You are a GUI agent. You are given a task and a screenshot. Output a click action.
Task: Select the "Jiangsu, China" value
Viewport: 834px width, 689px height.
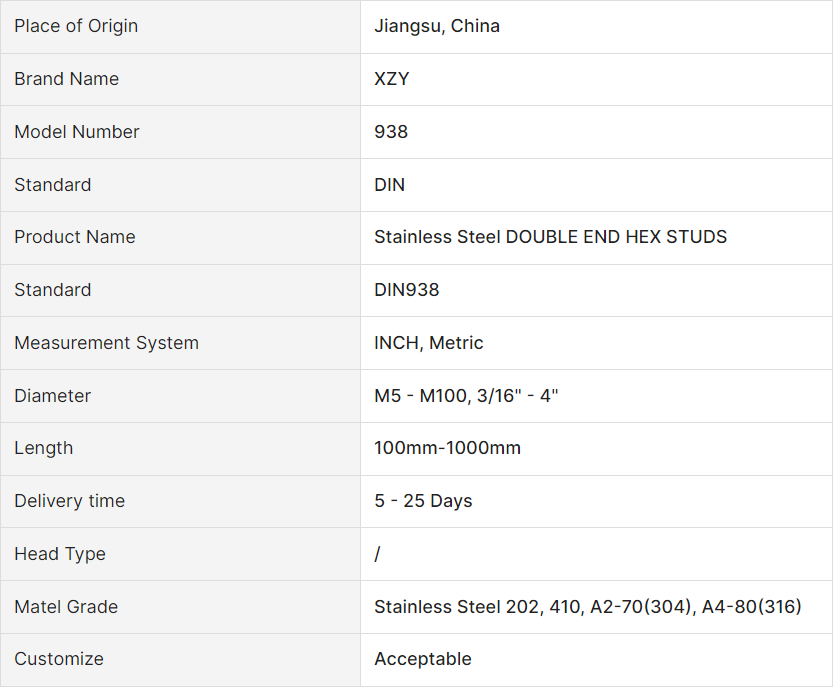(437, 26)
